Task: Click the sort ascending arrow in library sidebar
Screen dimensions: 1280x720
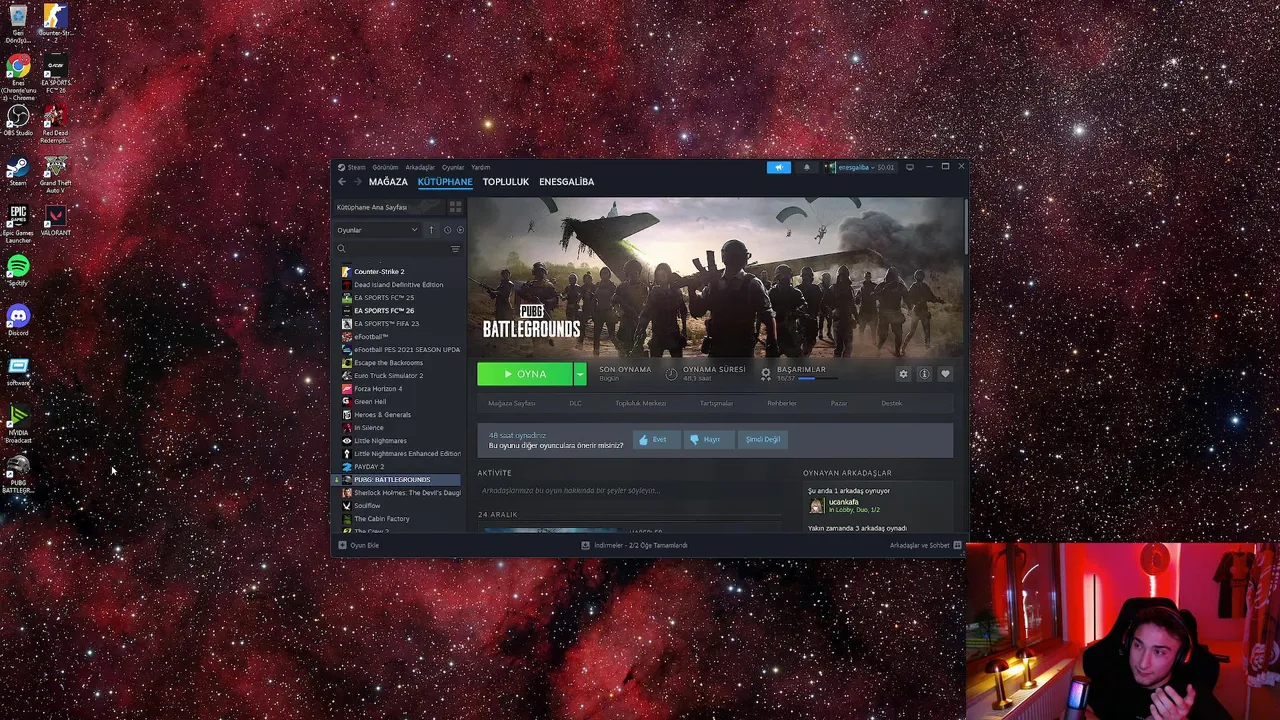Action: pyautogui.click(x=431, y=230)
